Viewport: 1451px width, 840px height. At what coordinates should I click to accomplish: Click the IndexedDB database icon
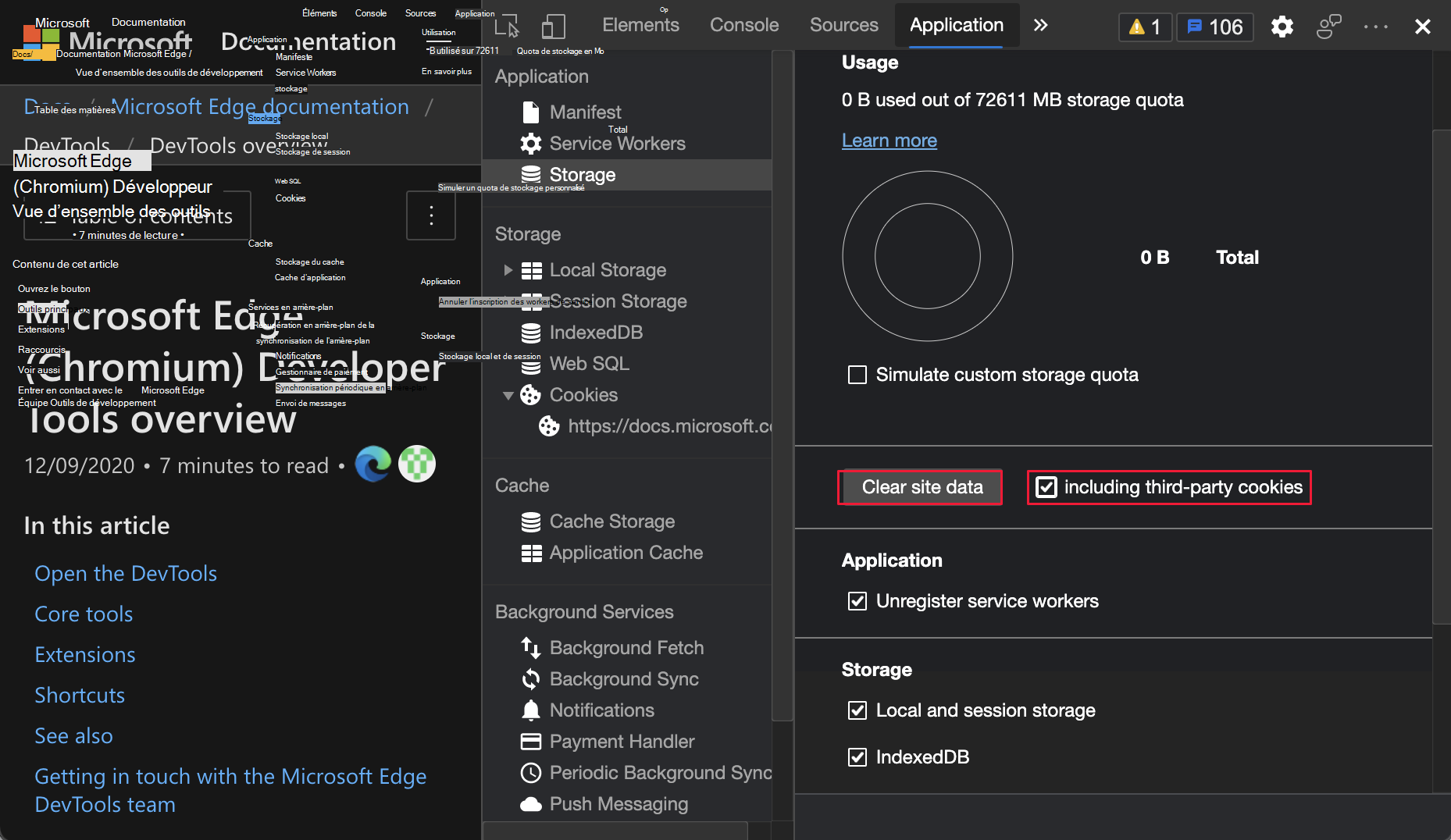point(531,333)
